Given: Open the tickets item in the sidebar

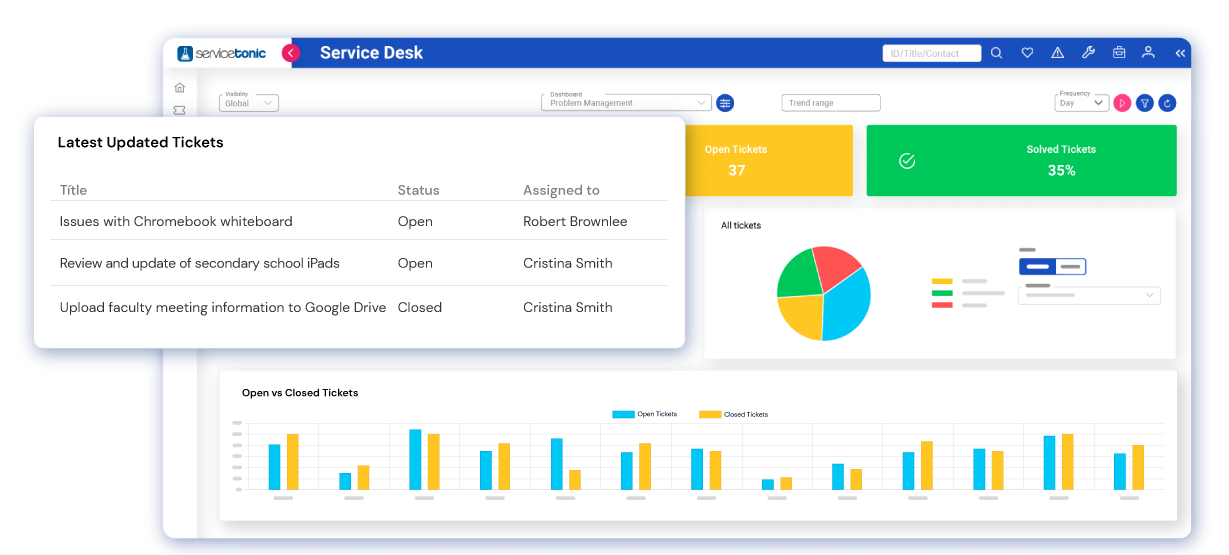Looking at the screenshot, I should tap(180, 110).
